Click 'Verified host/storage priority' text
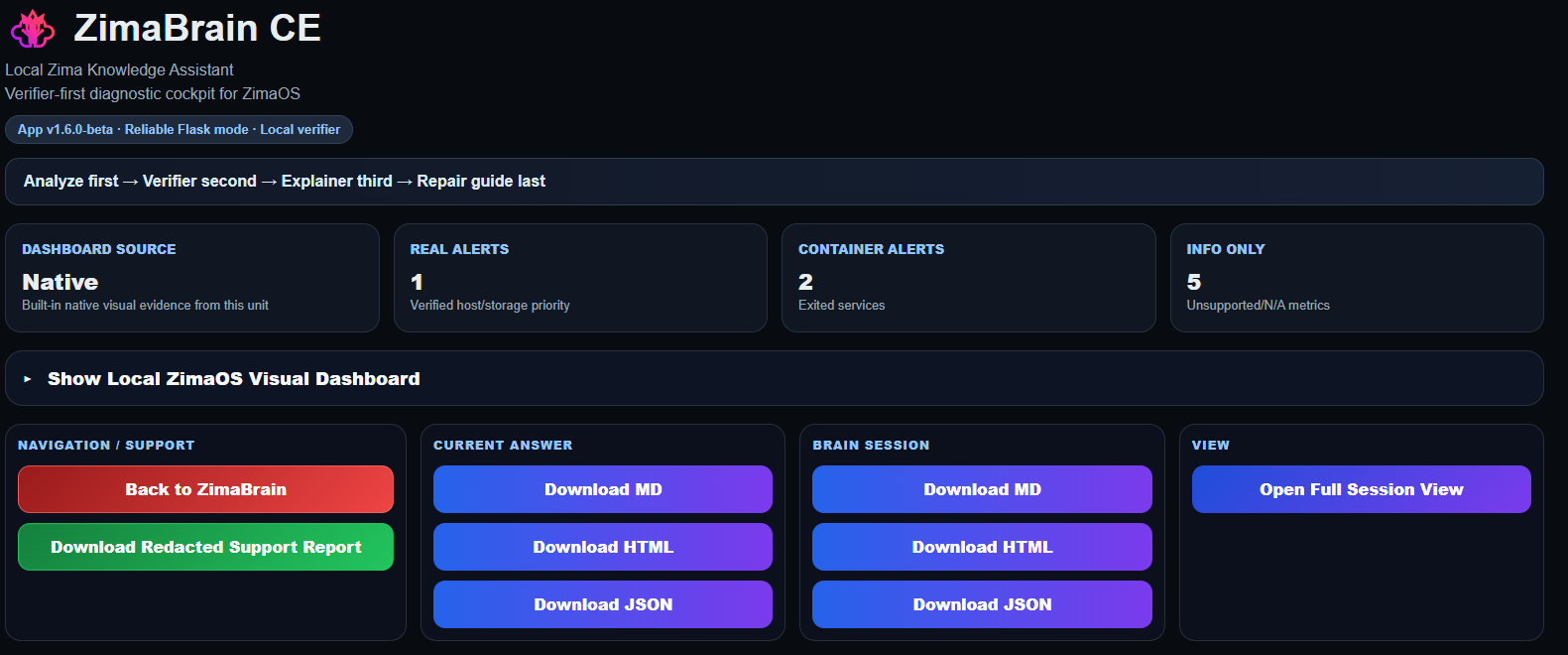The image size is (1568, 655). point(490,305)
